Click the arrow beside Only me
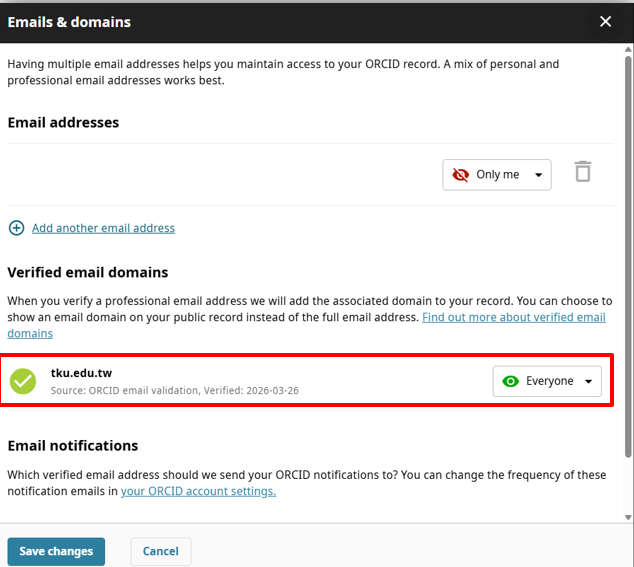Image resolution: width=634 pixels, height=567 pixels. pyautogui.click(x=538, y=175)
